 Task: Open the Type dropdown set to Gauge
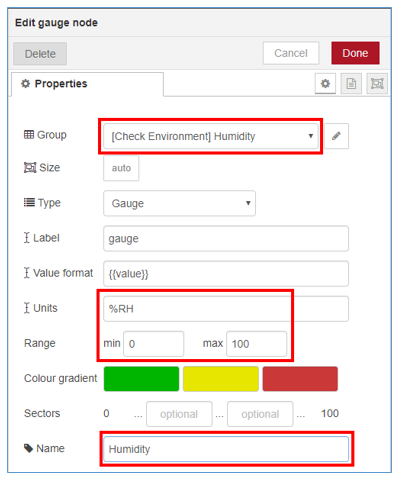[179, 203]
